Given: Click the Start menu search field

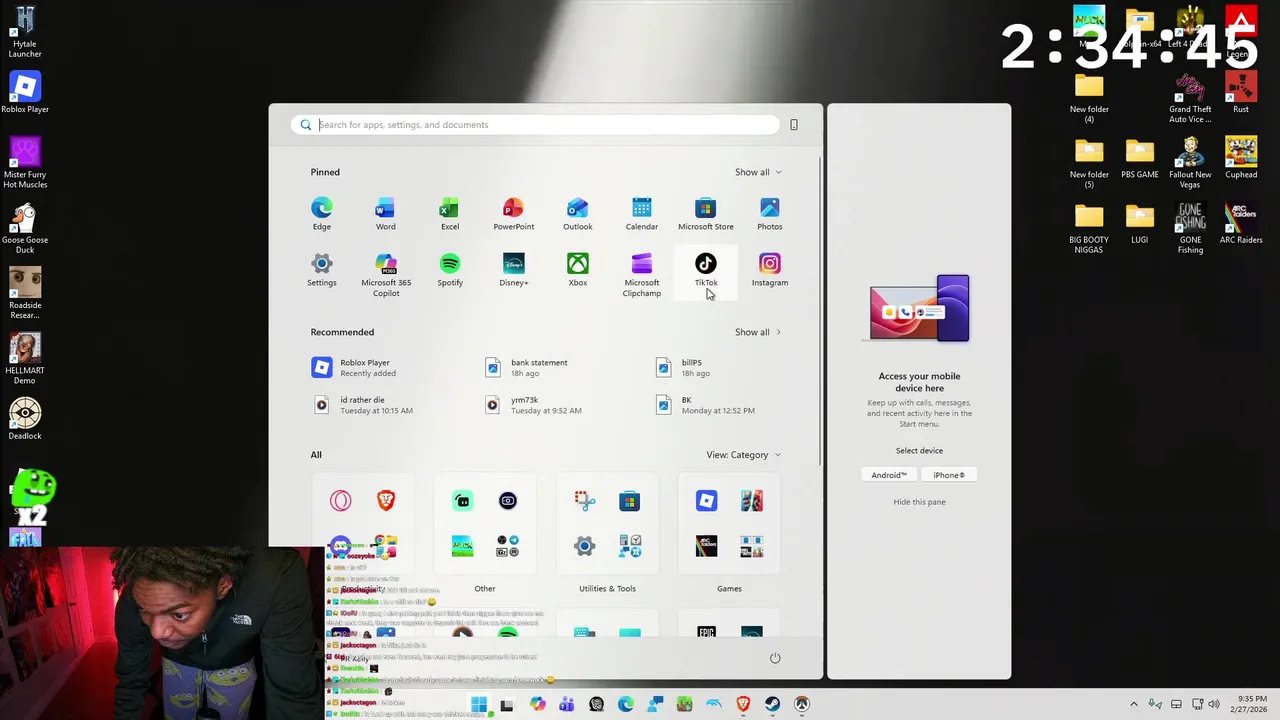Looking at the screenshot, I should pos(535,125).
